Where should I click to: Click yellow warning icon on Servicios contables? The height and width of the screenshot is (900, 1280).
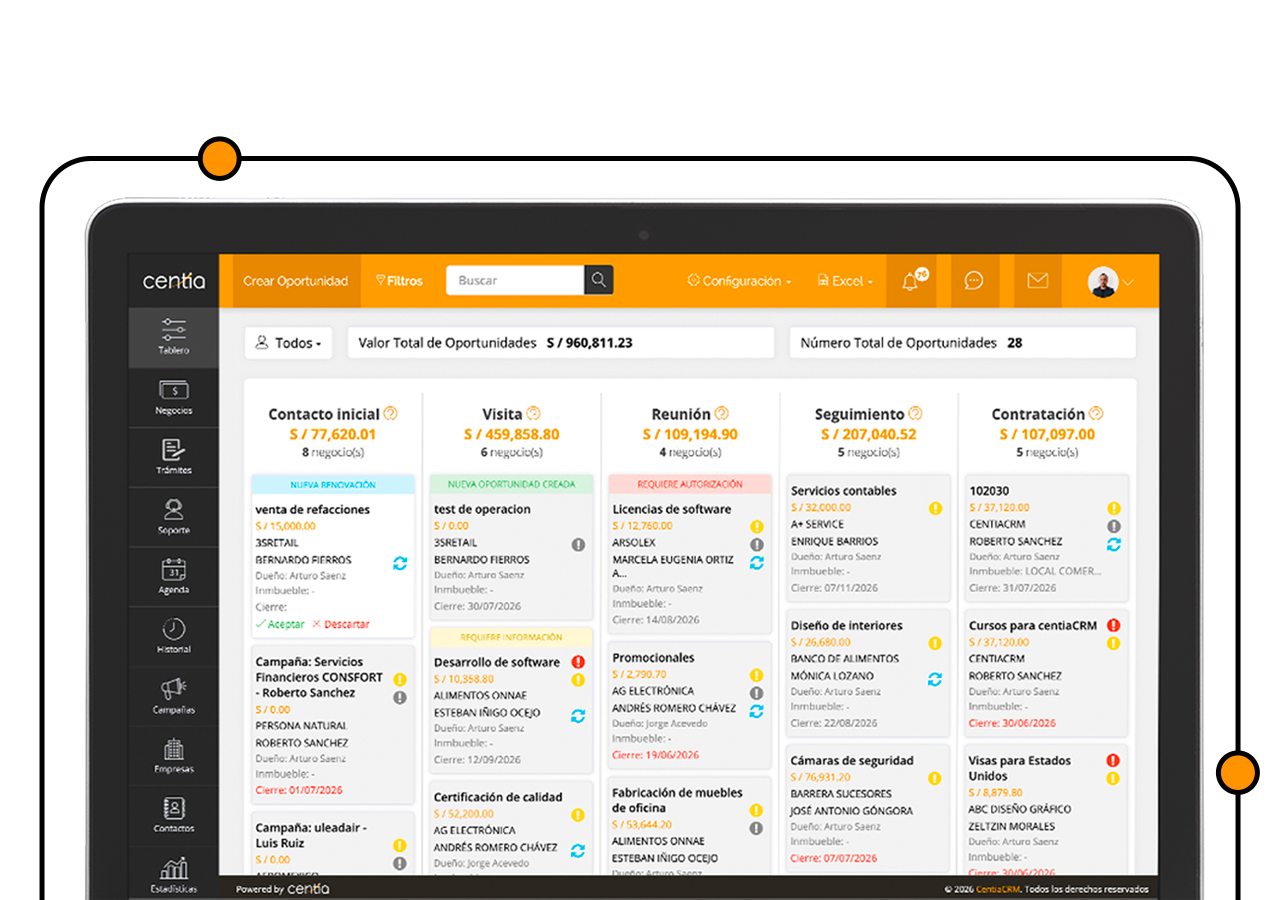(935, 508)
